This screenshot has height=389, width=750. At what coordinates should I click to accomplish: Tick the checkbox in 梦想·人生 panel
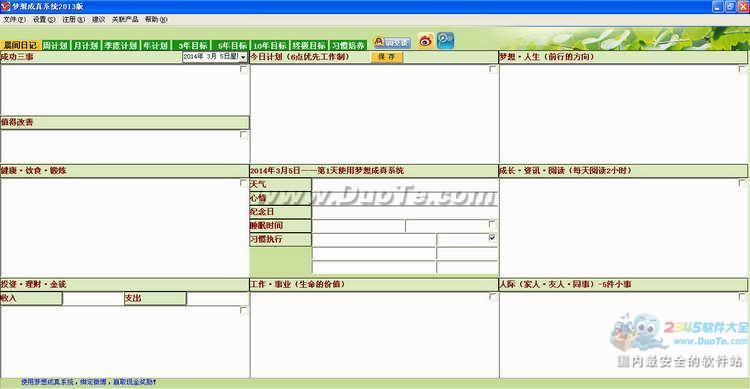tap(742, 69)
